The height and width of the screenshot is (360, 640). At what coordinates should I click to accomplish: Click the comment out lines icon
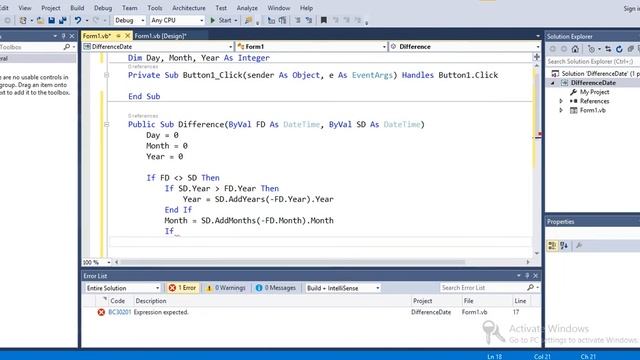coord(298,20)
